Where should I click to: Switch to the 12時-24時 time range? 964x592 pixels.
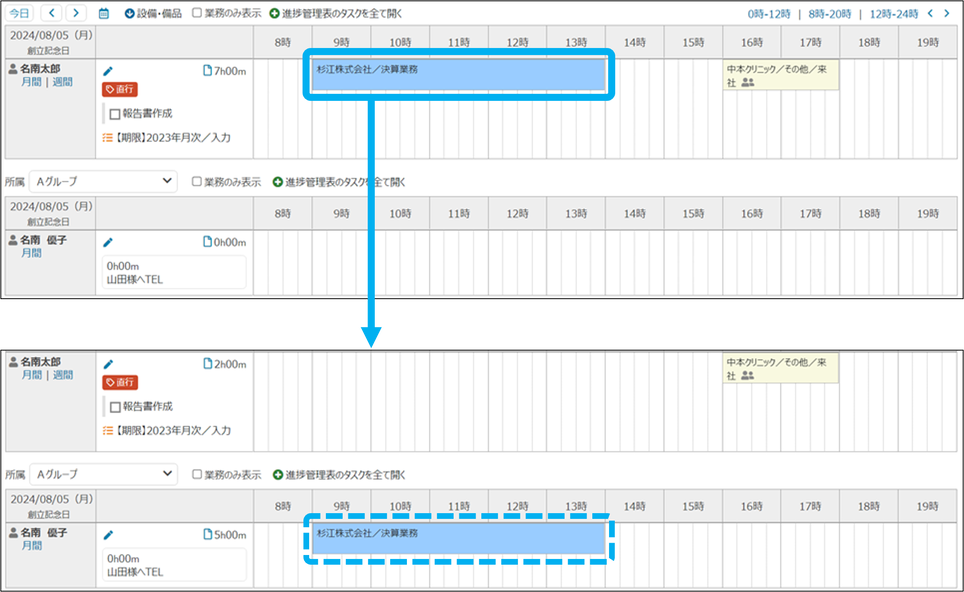tap(894, 14)
